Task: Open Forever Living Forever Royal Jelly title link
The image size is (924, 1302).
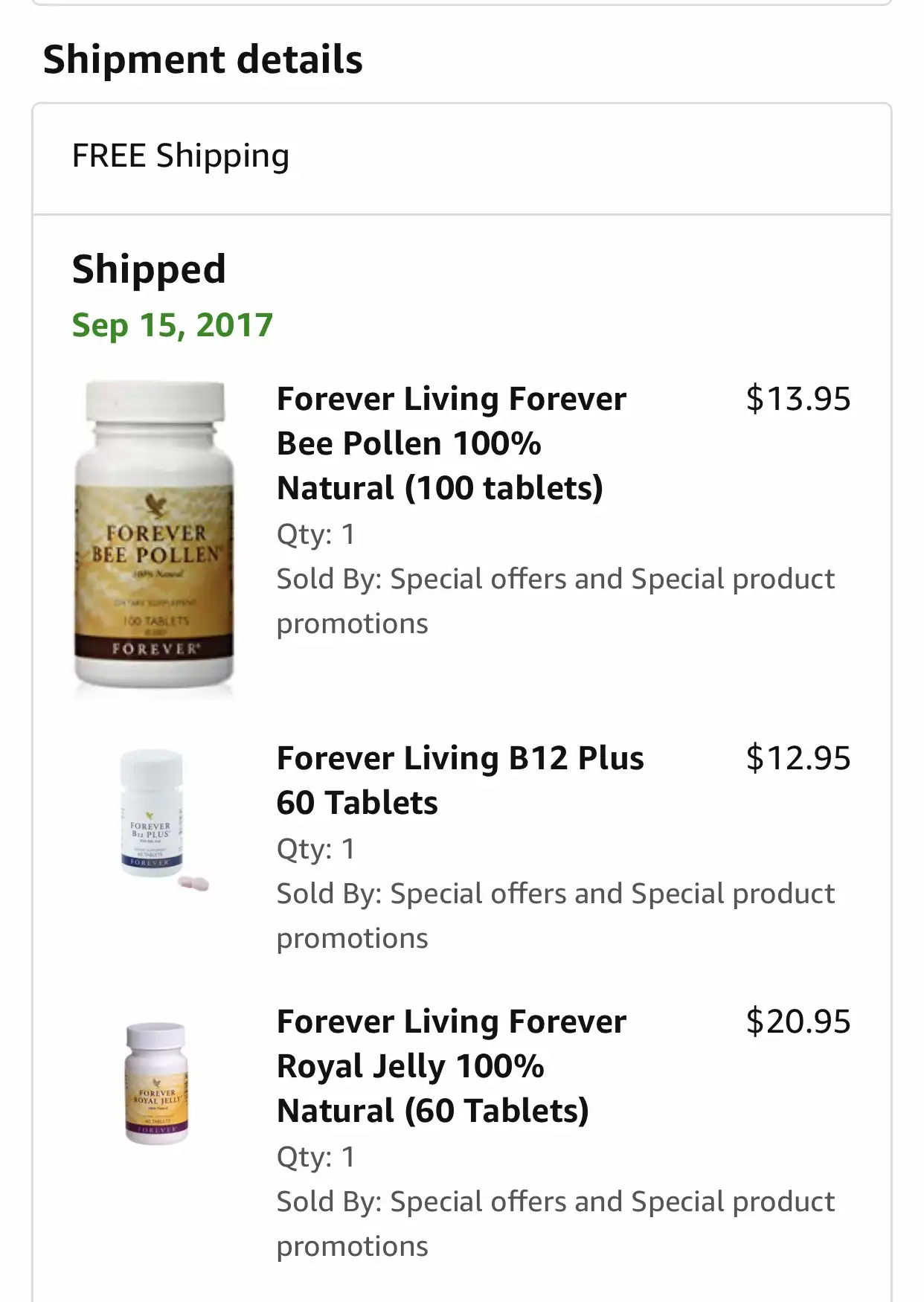Action: 451,1066
